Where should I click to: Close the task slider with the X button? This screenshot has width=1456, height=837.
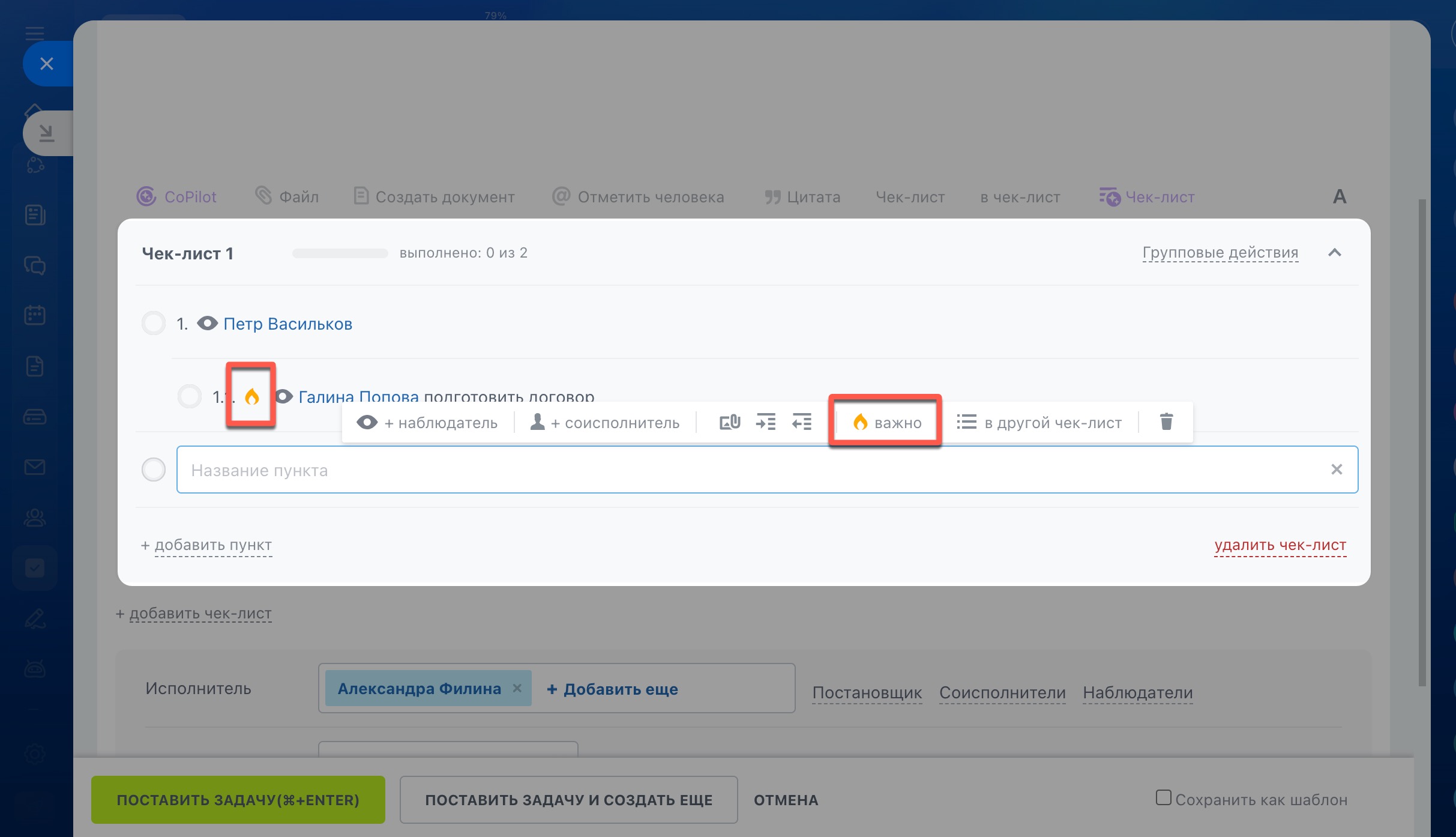47,64
